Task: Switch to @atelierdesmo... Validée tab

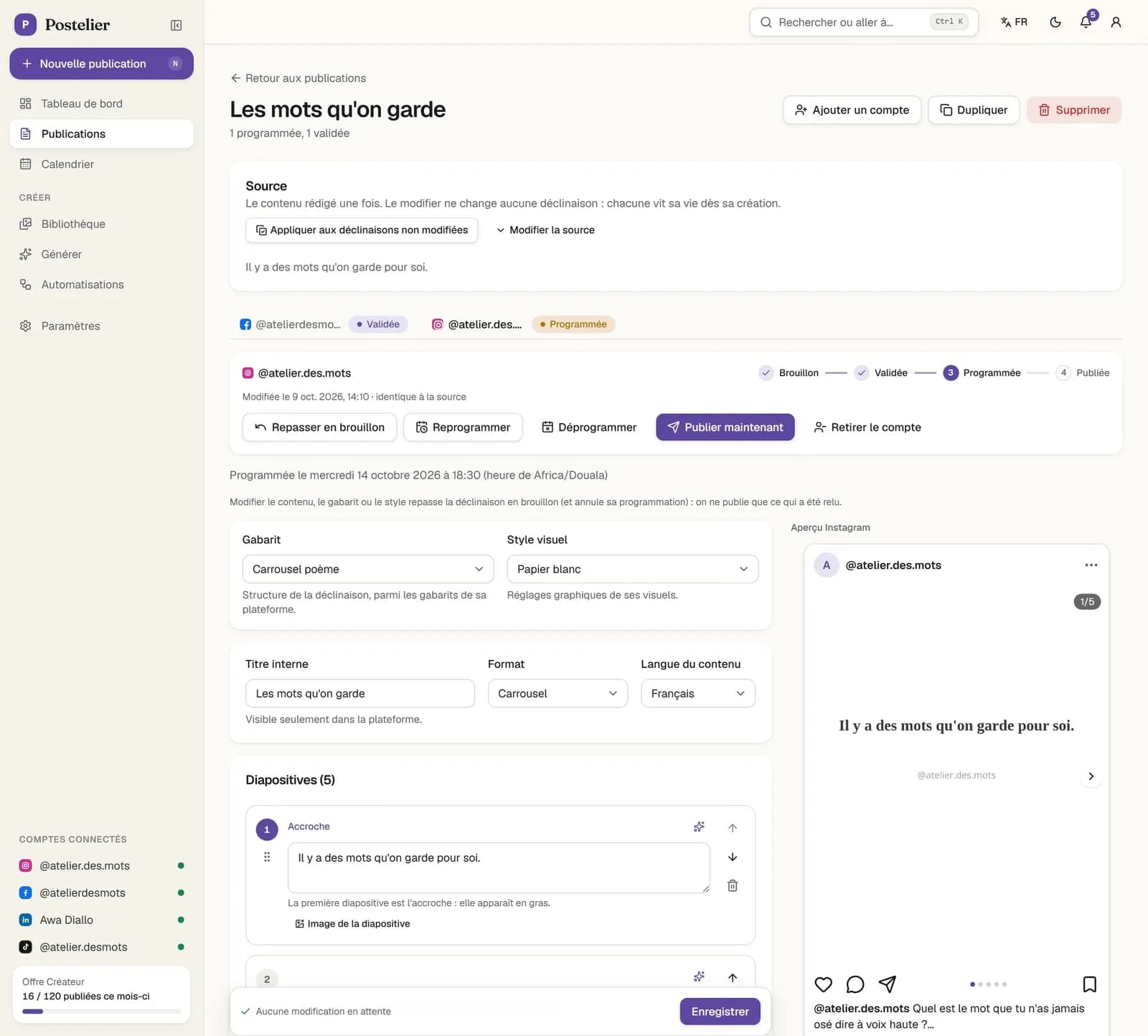Action: (324, 324)
